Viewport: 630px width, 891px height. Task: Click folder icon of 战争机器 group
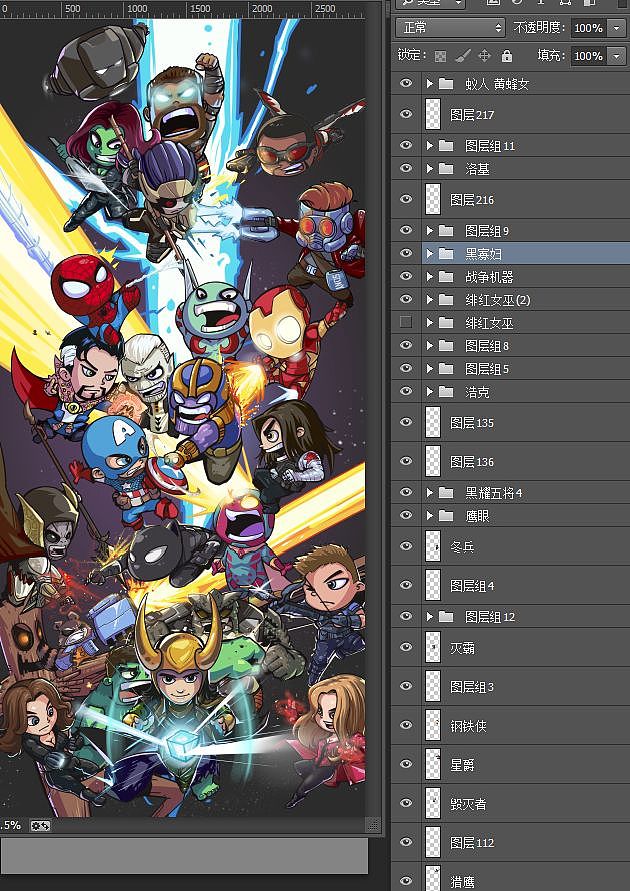click(x=446, y=276)
